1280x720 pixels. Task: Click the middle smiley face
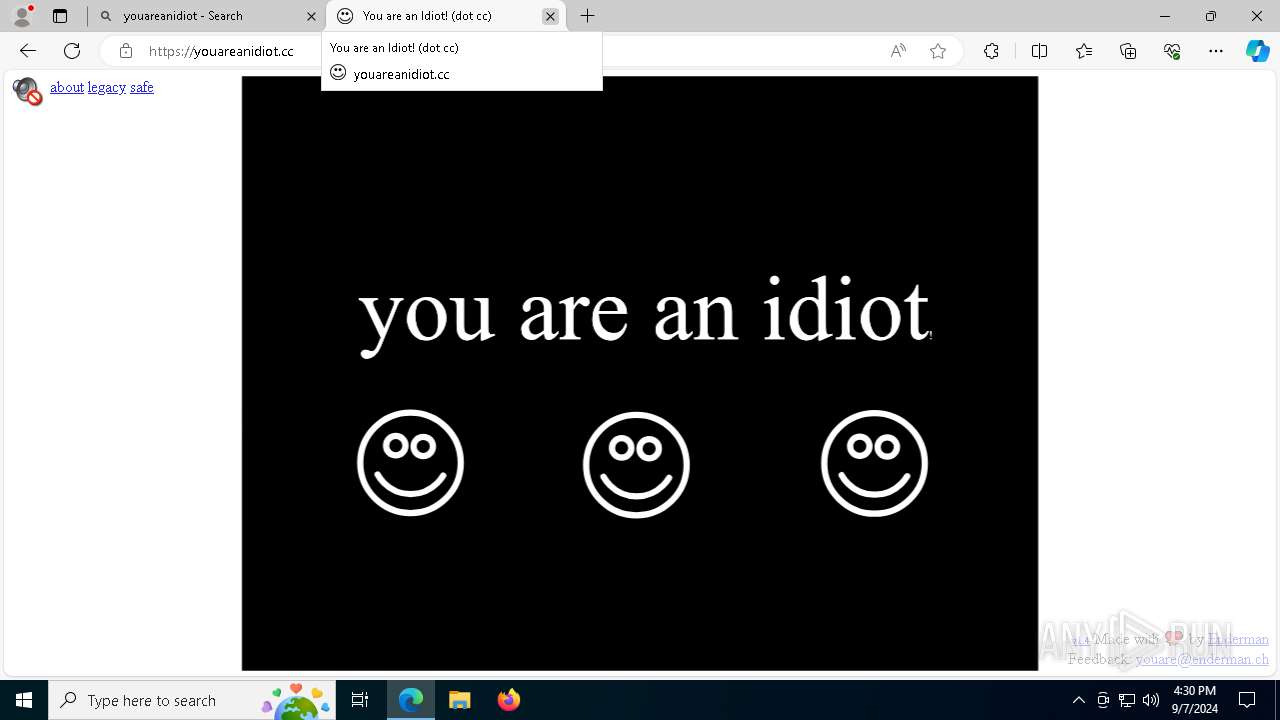636,465
